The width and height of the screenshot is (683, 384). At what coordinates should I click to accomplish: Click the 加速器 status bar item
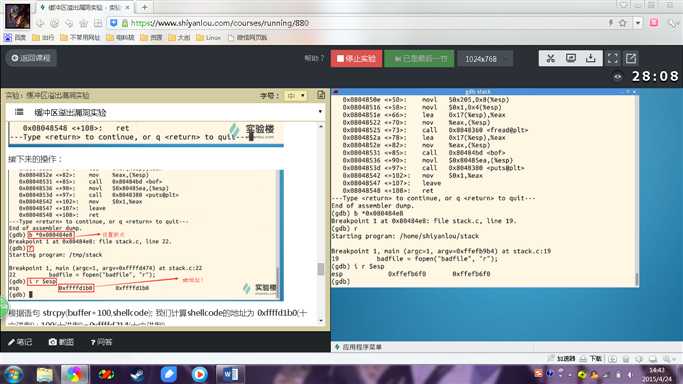click(x=562, y=358)
